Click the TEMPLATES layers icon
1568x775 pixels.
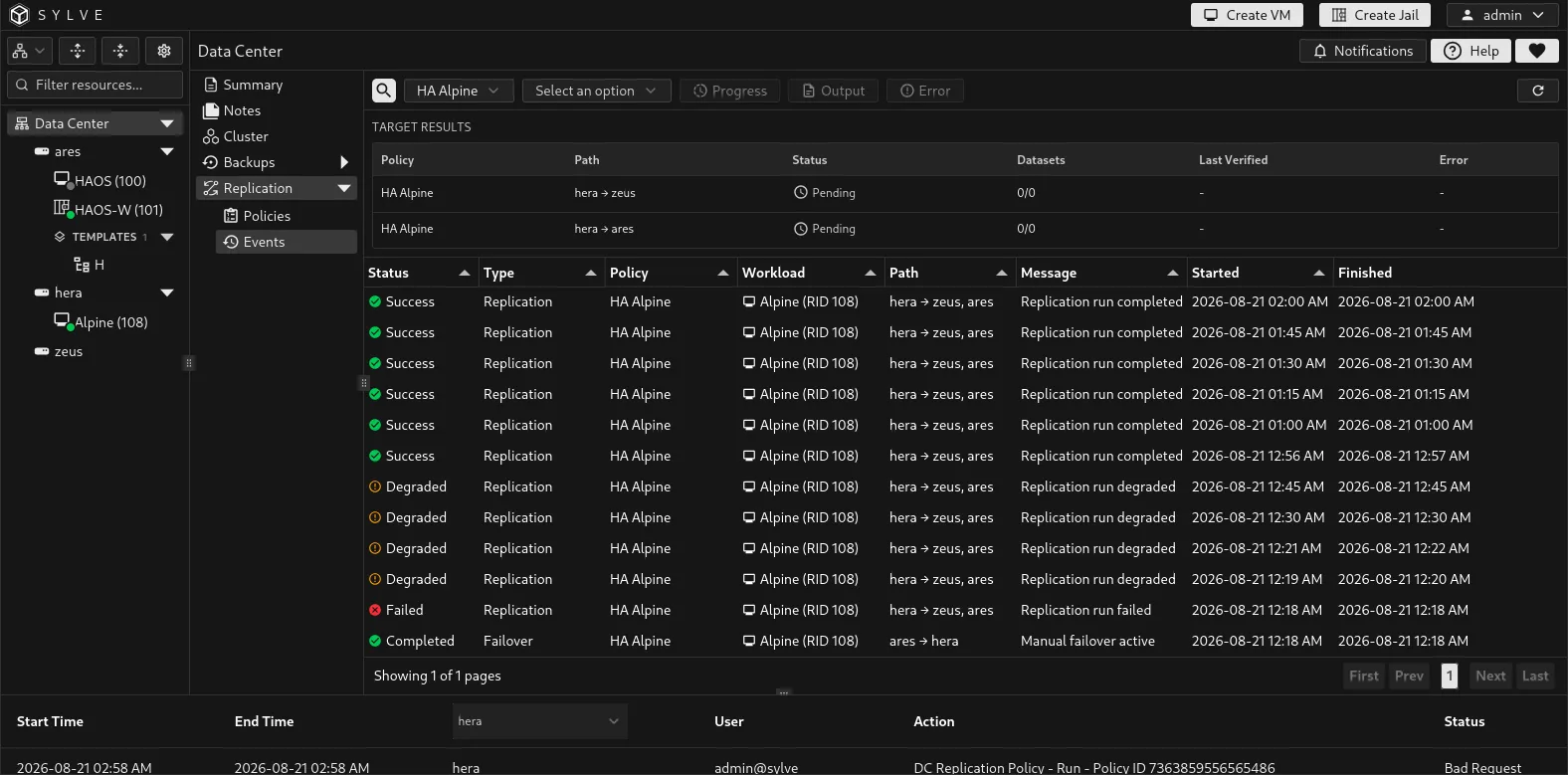[60, 237]
